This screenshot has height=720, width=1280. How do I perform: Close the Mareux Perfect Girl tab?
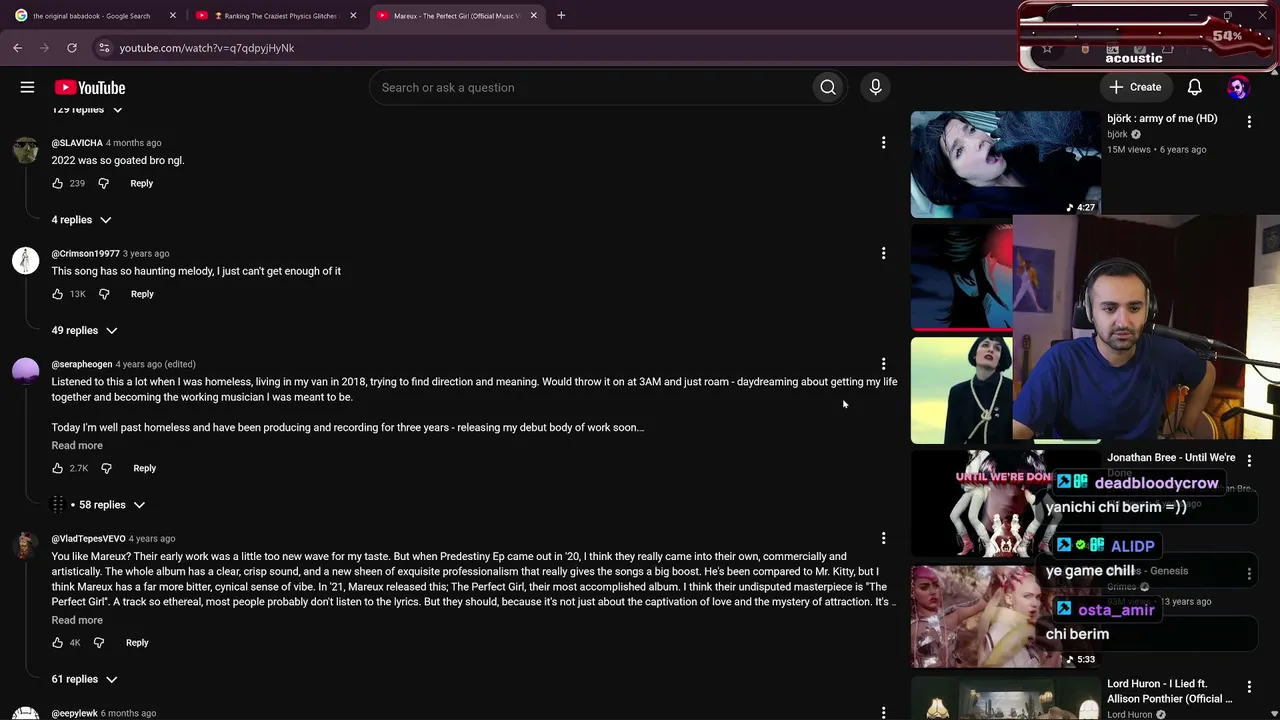tap(533, 15)
